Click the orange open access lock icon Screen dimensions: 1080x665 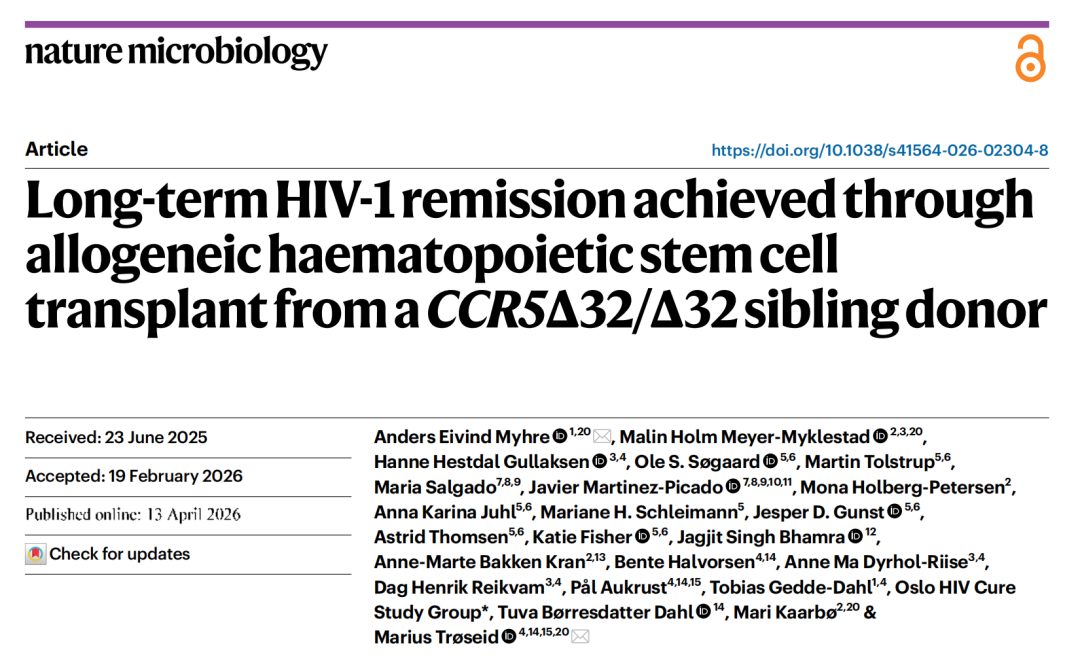point(1029,58)
